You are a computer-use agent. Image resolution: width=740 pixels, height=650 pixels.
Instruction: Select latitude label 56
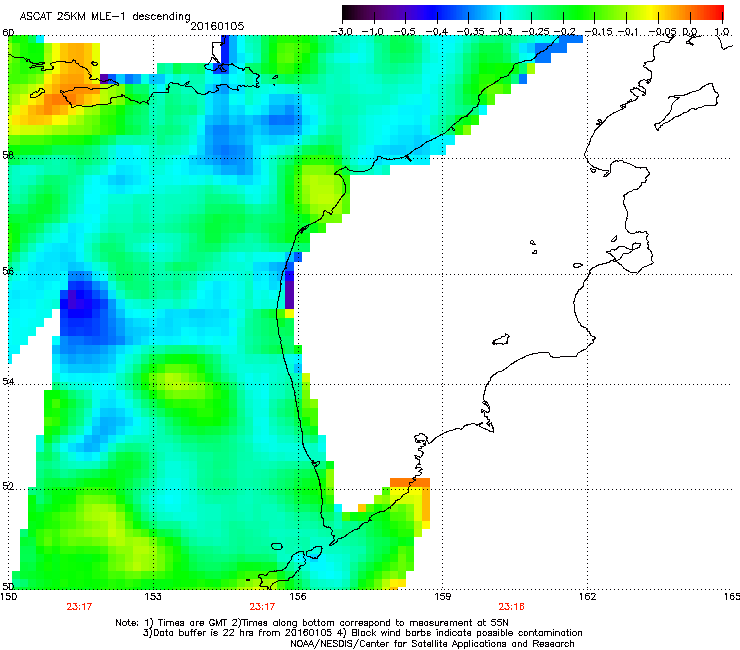(8, 271)
